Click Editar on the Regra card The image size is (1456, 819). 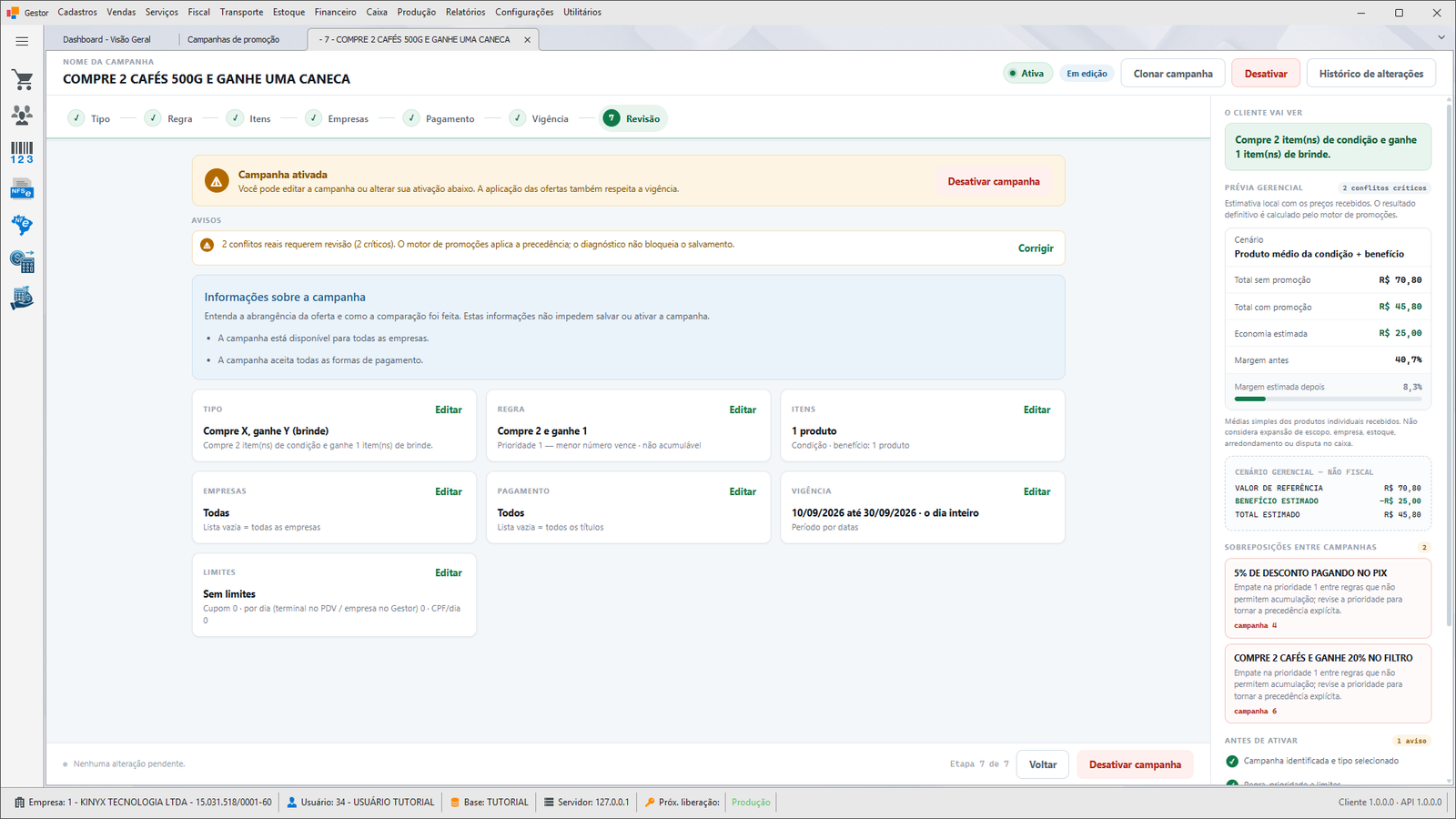coord(743,410)
